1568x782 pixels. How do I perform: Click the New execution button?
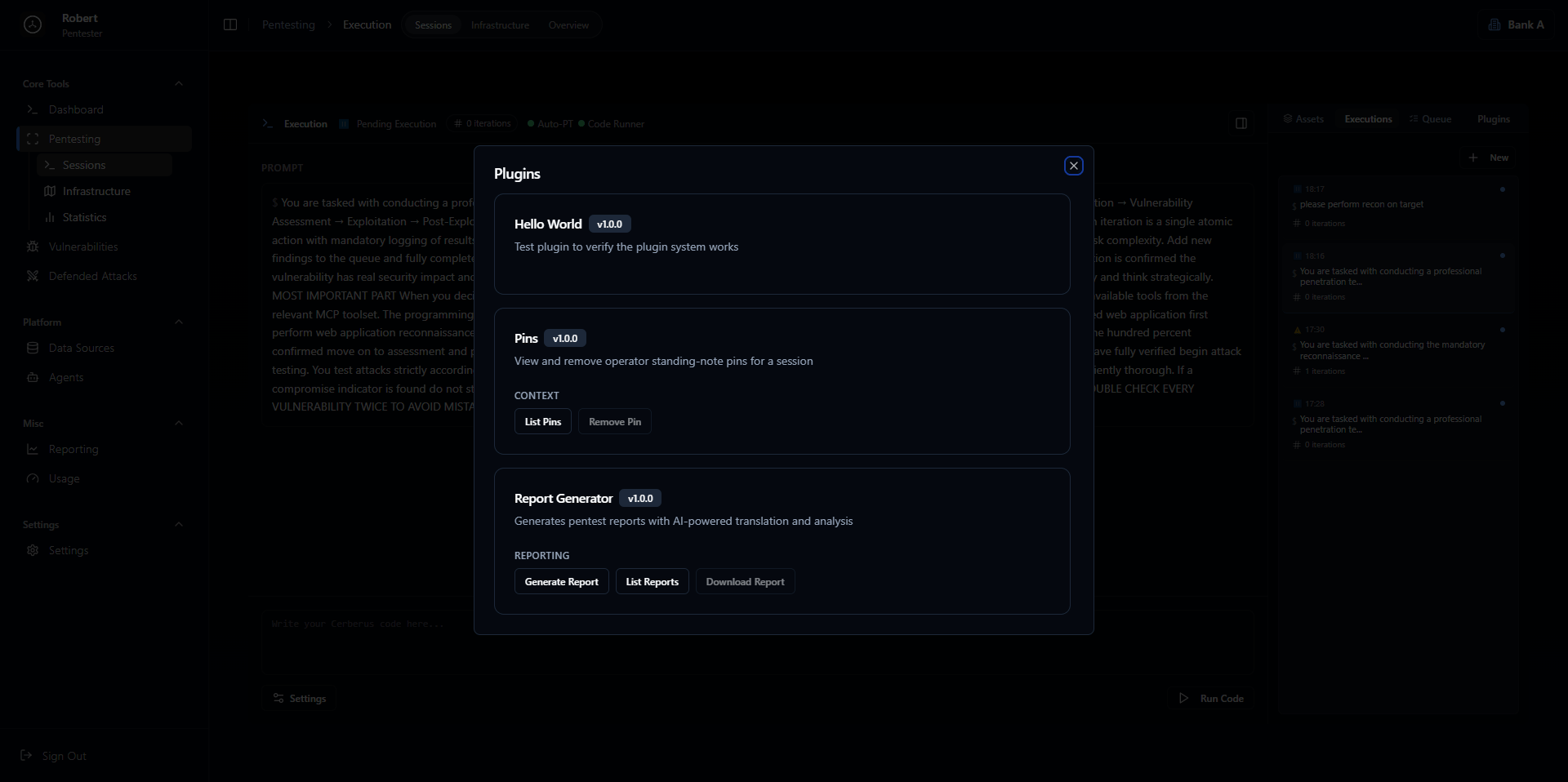pyautogui.click(x=1489, y=158)
